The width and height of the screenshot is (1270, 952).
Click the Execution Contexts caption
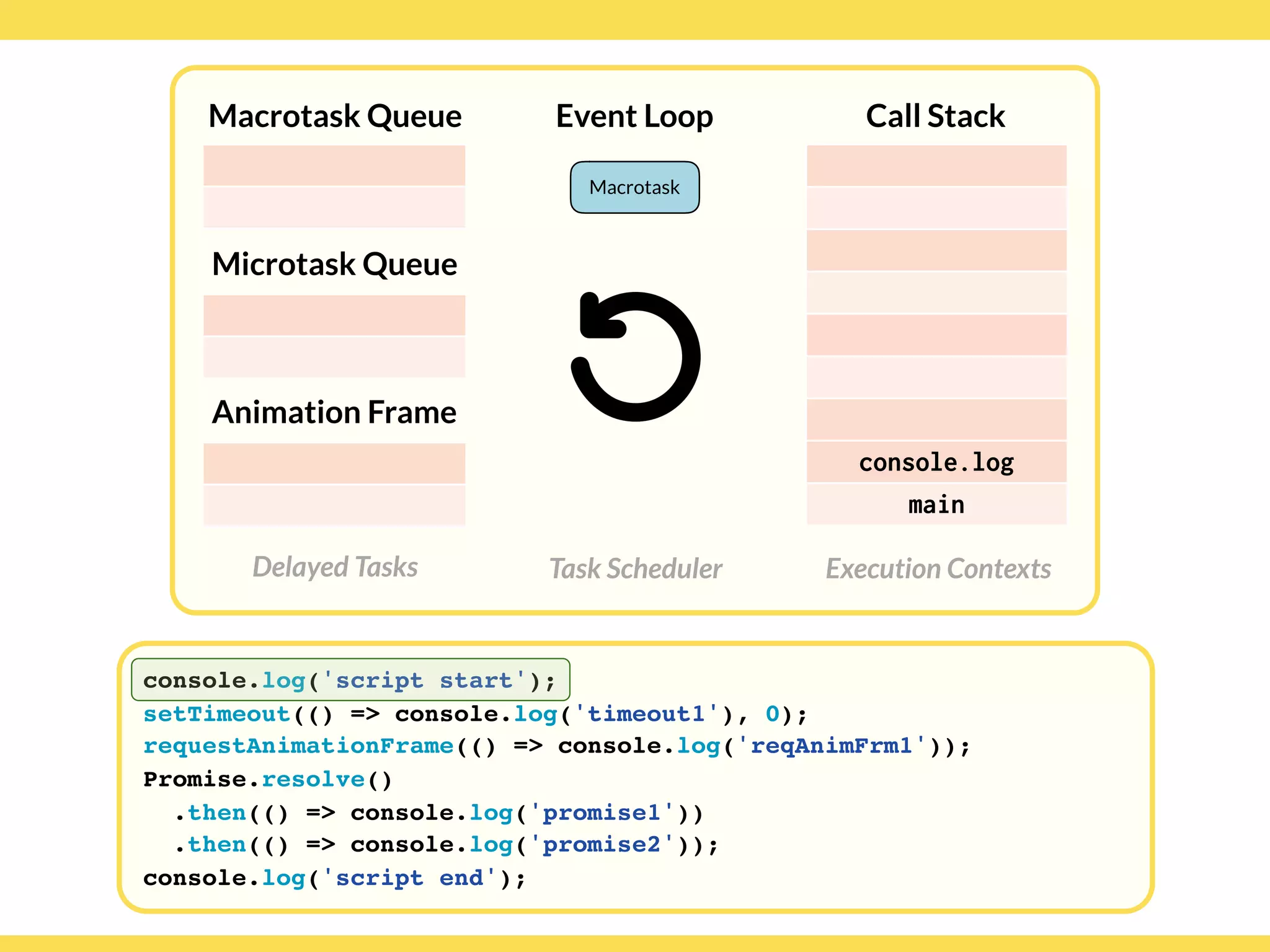point(938,568)
